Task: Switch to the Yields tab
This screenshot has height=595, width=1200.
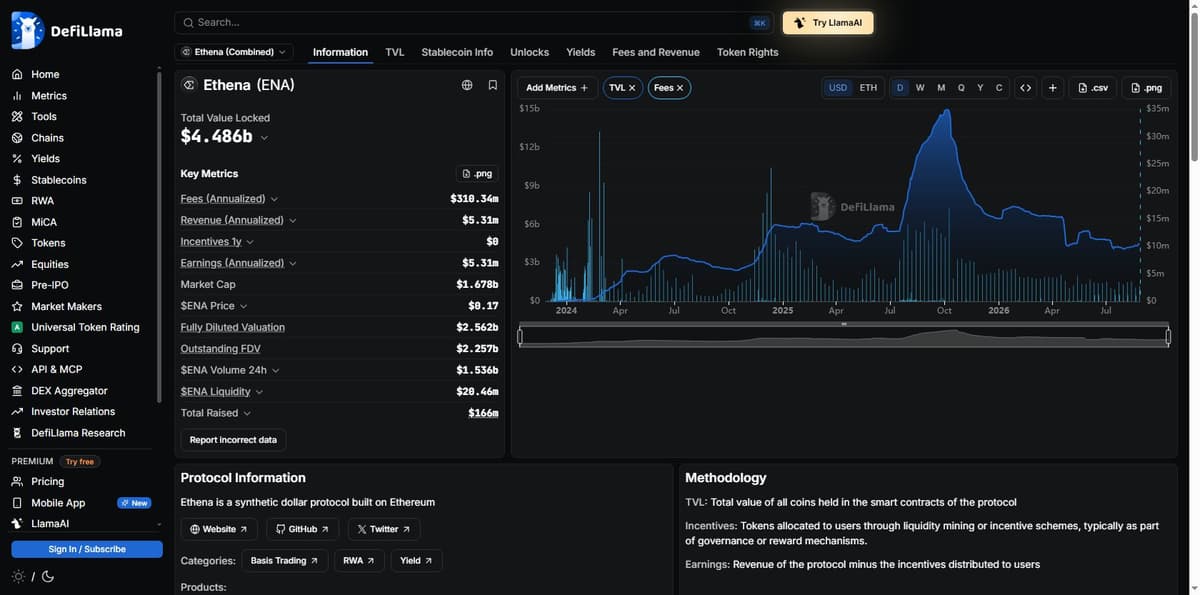Action: tap(581, 52)
